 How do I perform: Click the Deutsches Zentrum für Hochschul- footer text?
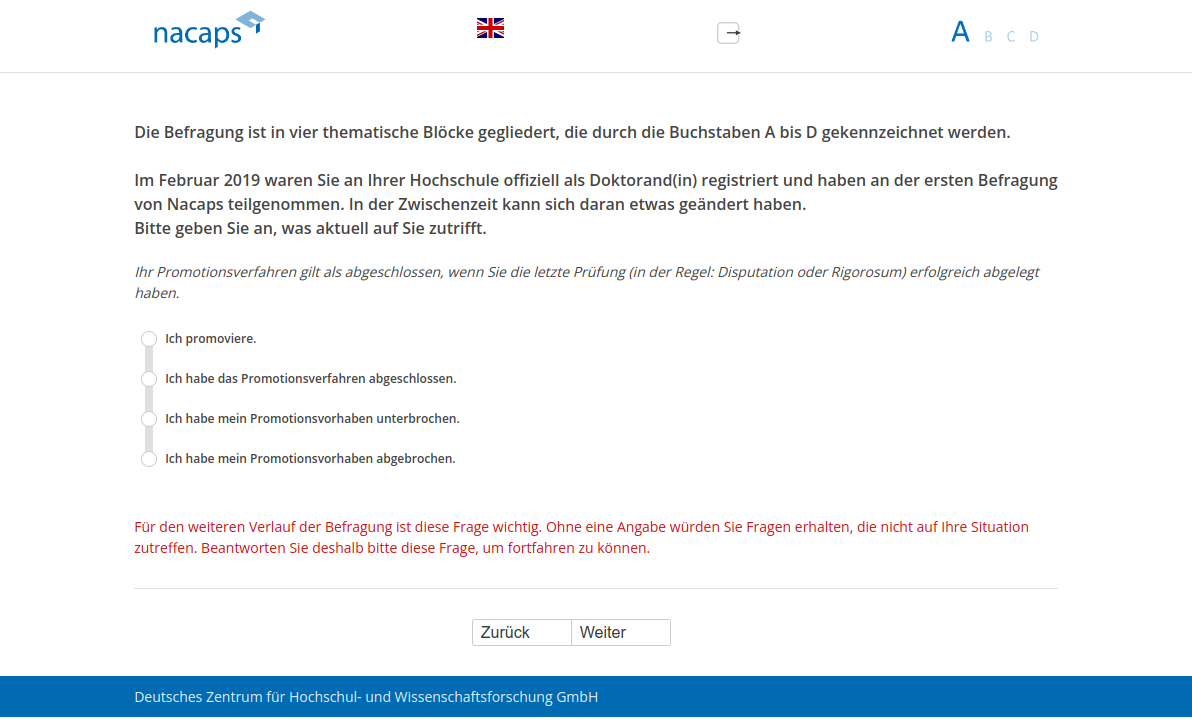pyautogui.click(x=366, y=697)
